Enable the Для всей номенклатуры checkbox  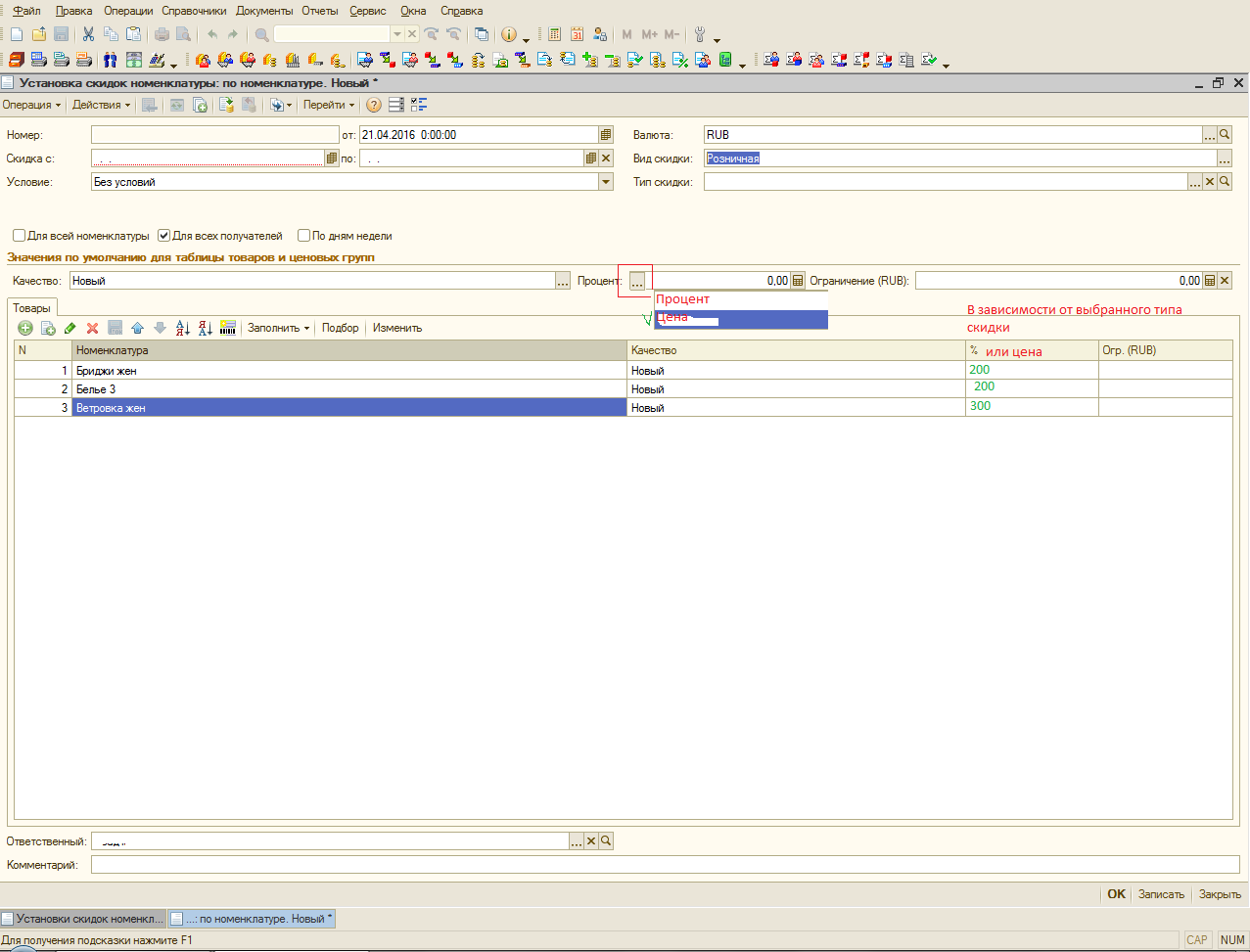[19, 236]
